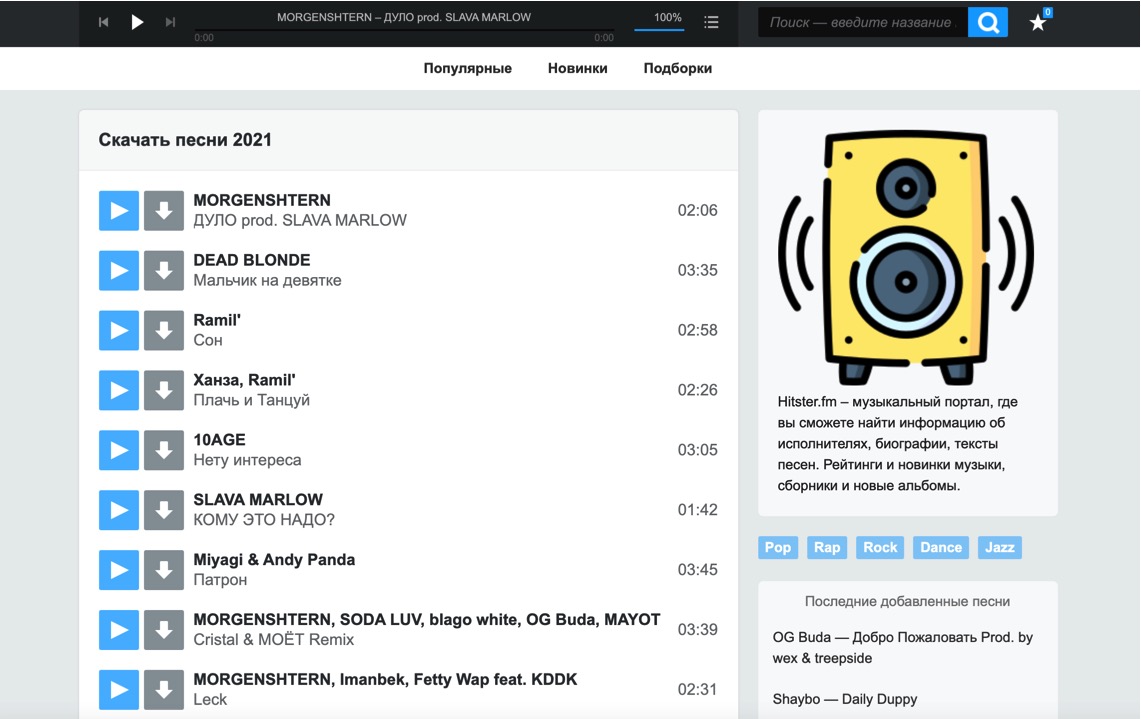Click duration 03:45 of Патрон

(x=697, y=570)
